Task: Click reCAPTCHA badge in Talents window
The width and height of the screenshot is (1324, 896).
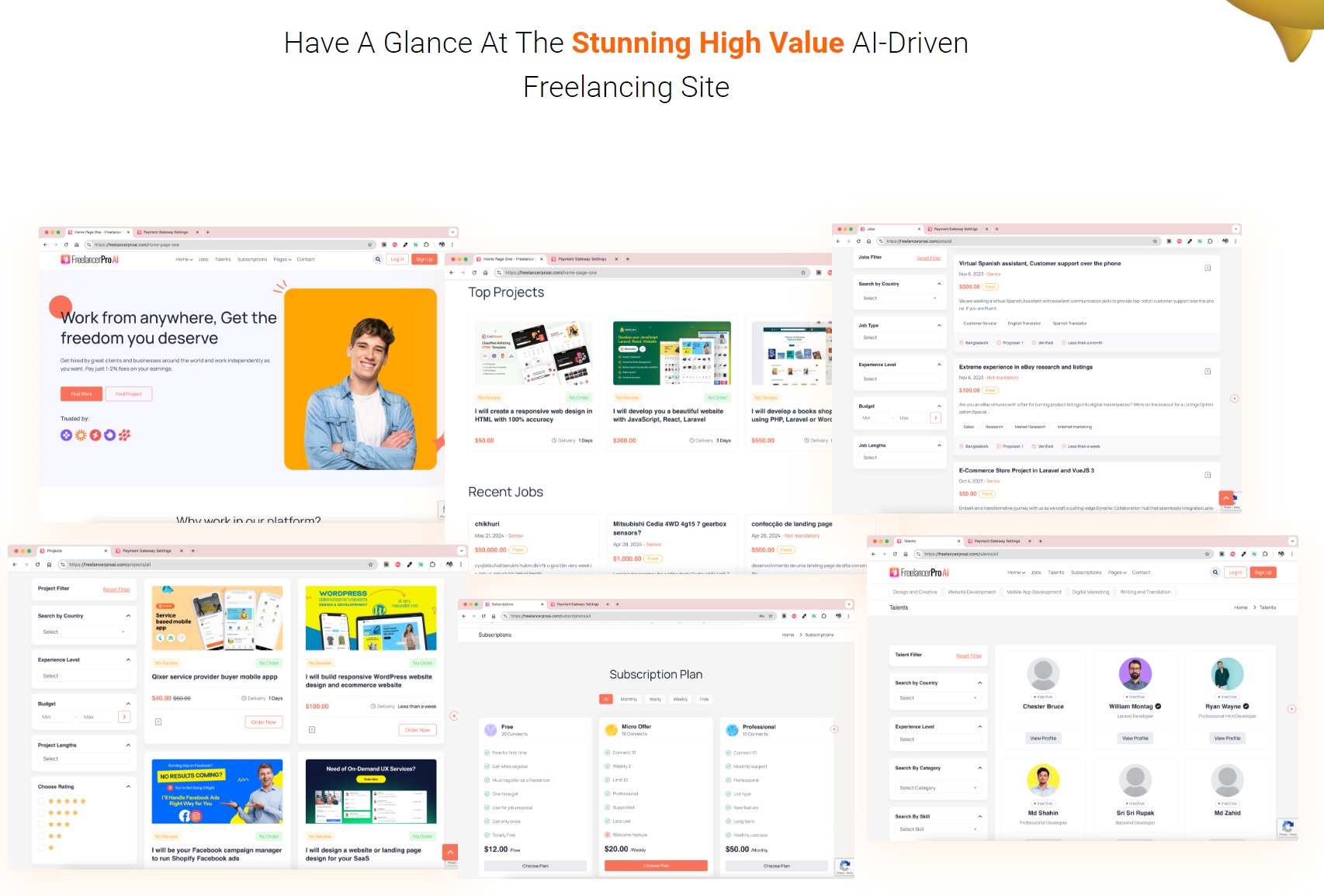Action: tap(1288, 828)
